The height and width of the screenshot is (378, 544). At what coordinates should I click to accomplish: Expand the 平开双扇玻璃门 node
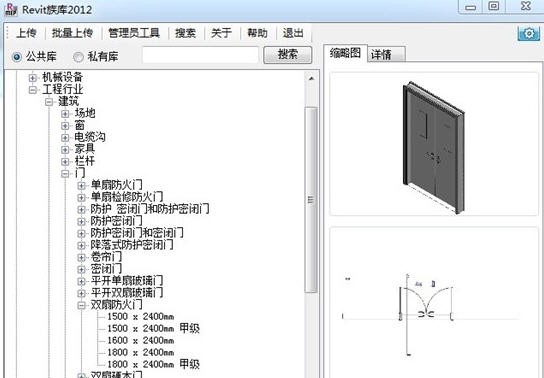coord(82,293)
